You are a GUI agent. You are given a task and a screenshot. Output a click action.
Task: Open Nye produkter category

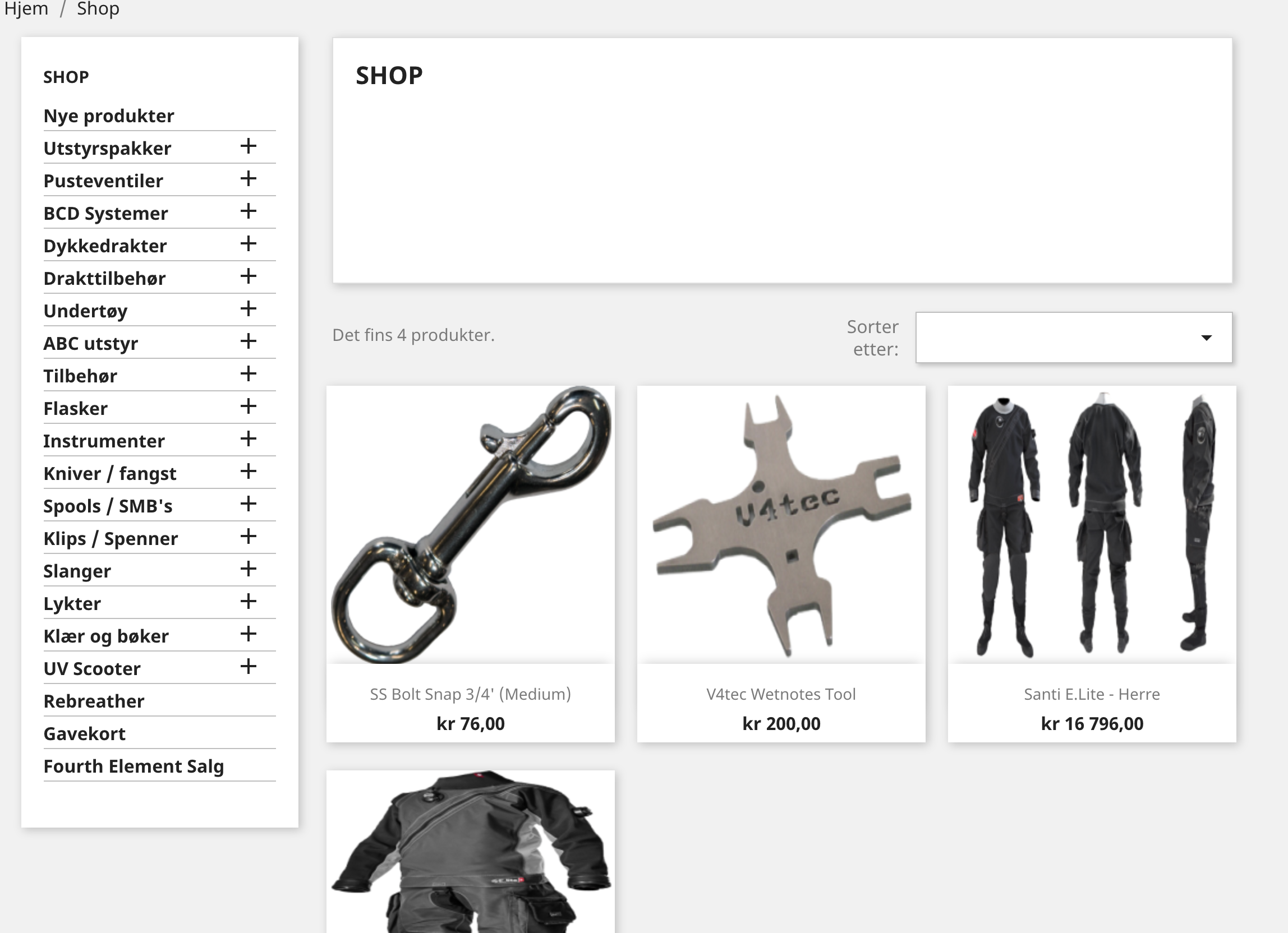pyautogui.click(x=109, y=116)
